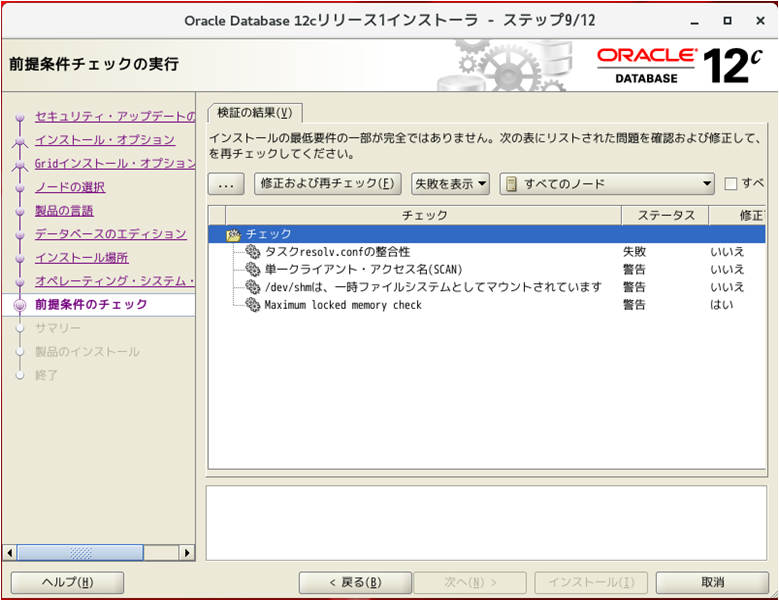Select 単一クライアント・アクセス名(SCAN) row
This screenshot has width=779, height=601.
coord(487,270)
